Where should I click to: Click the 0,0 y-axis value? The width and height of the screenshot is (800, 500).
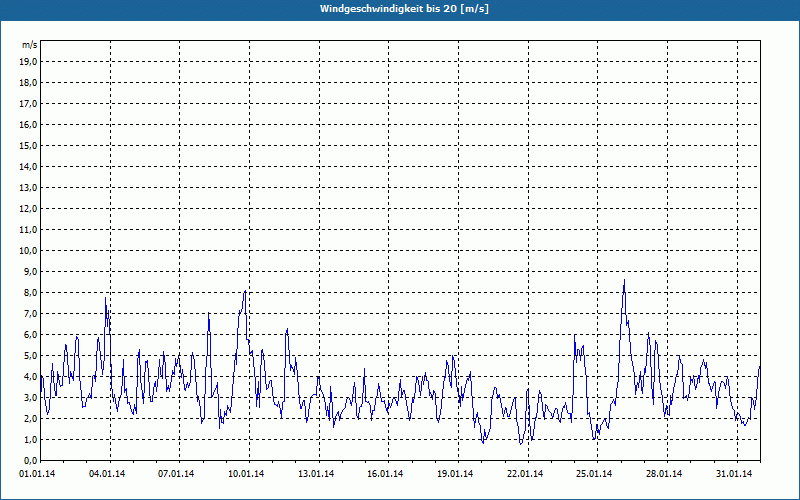tap(30, 460)
